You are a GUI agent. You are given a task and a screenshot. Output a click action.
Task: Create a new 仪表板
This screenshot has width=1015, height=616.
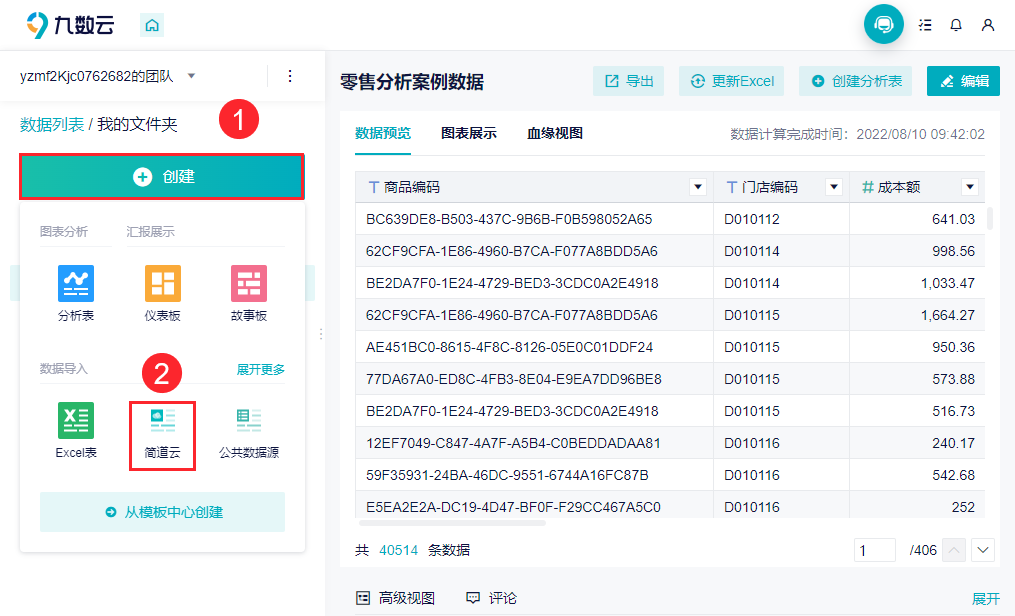pos(162,293)
